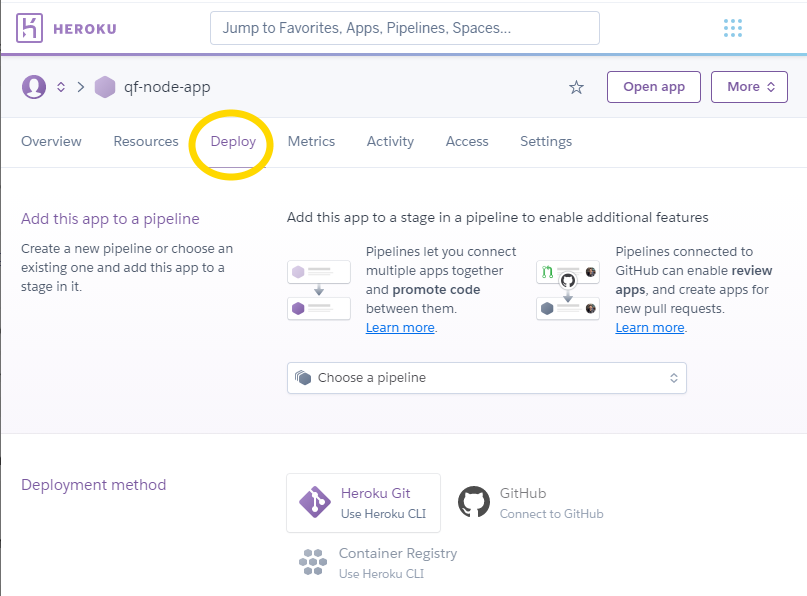
Task: Click the Heroku logo icon
Action: pyautogui.click(x=29, y=28)
